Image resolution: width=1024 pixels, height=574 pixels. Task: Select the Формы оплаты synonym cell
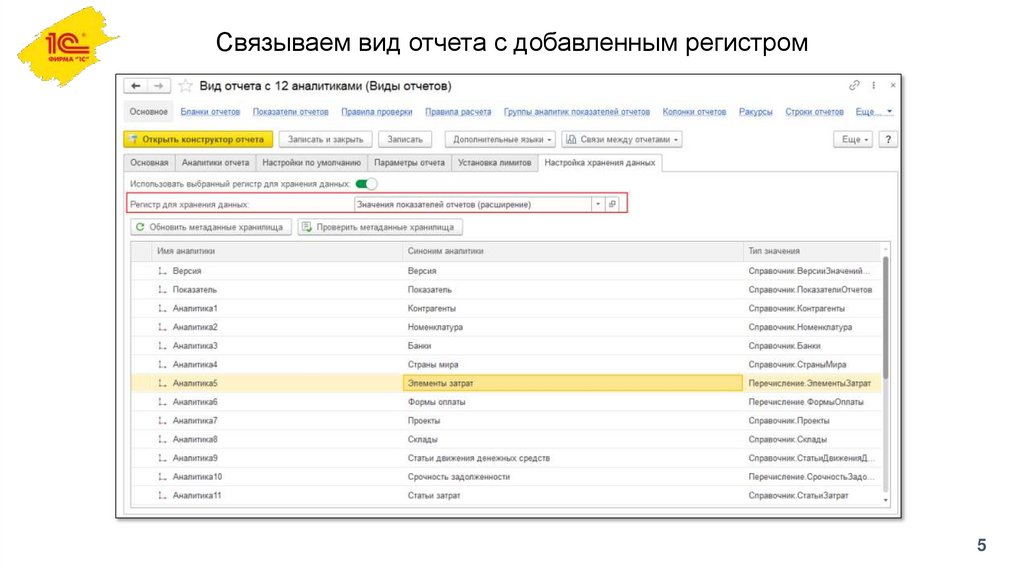coord(573,402)
